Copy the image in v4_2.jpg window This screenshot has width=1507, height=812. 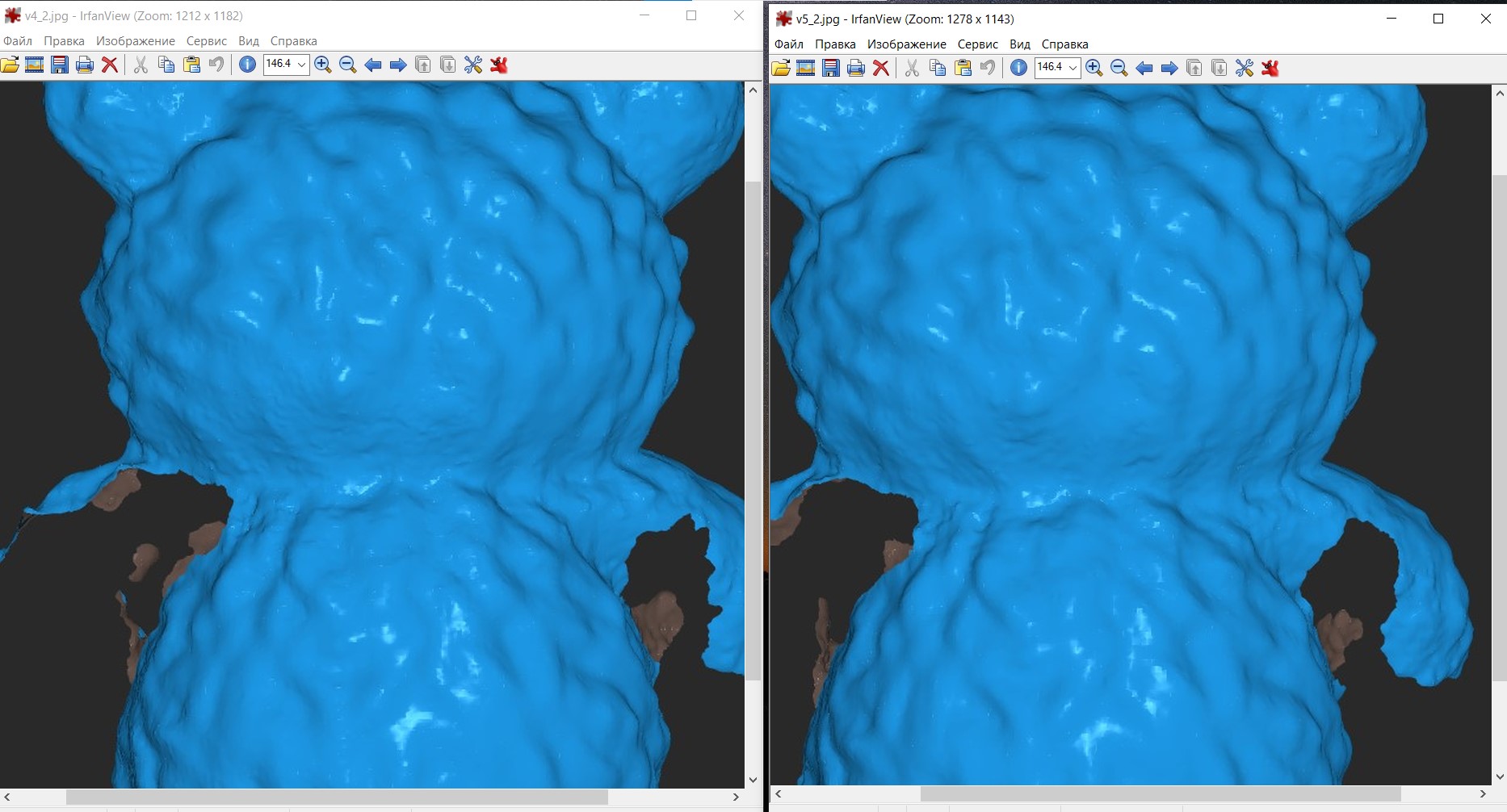[166, 65]
